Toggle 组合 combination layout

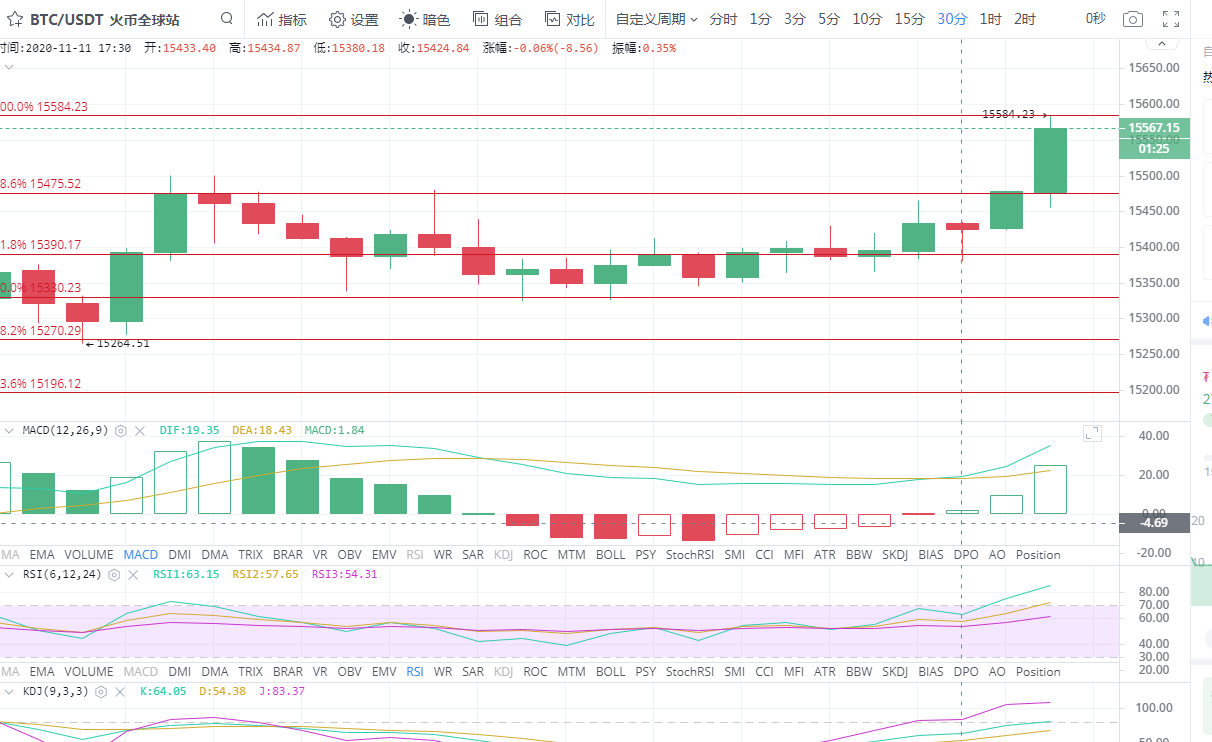pyautogui.click(x=497, y=19)
